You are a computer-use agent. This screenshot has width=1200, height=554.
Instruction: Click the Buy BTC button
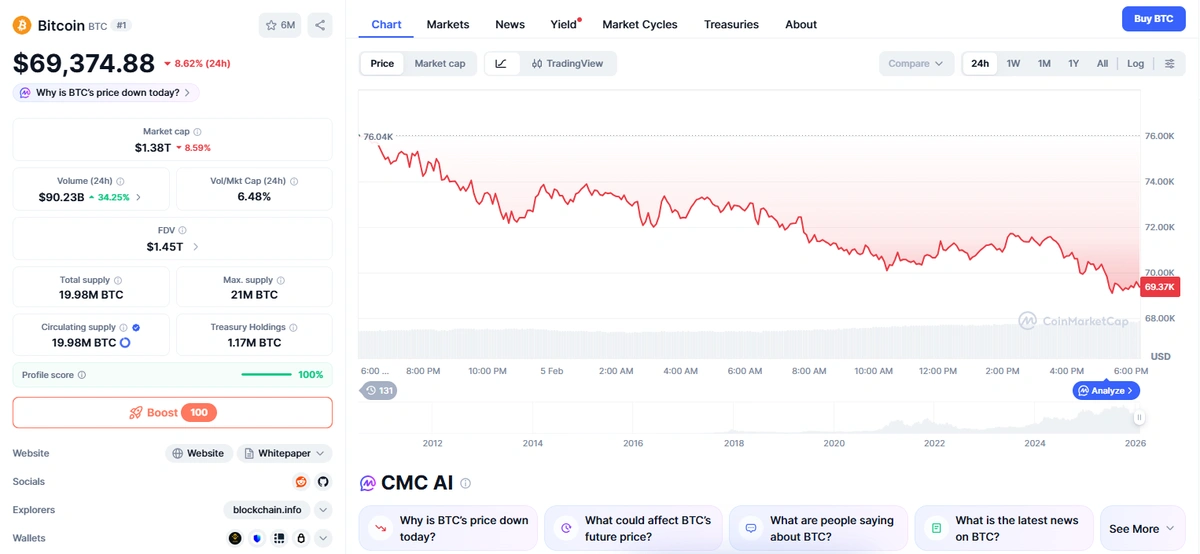1153,19
